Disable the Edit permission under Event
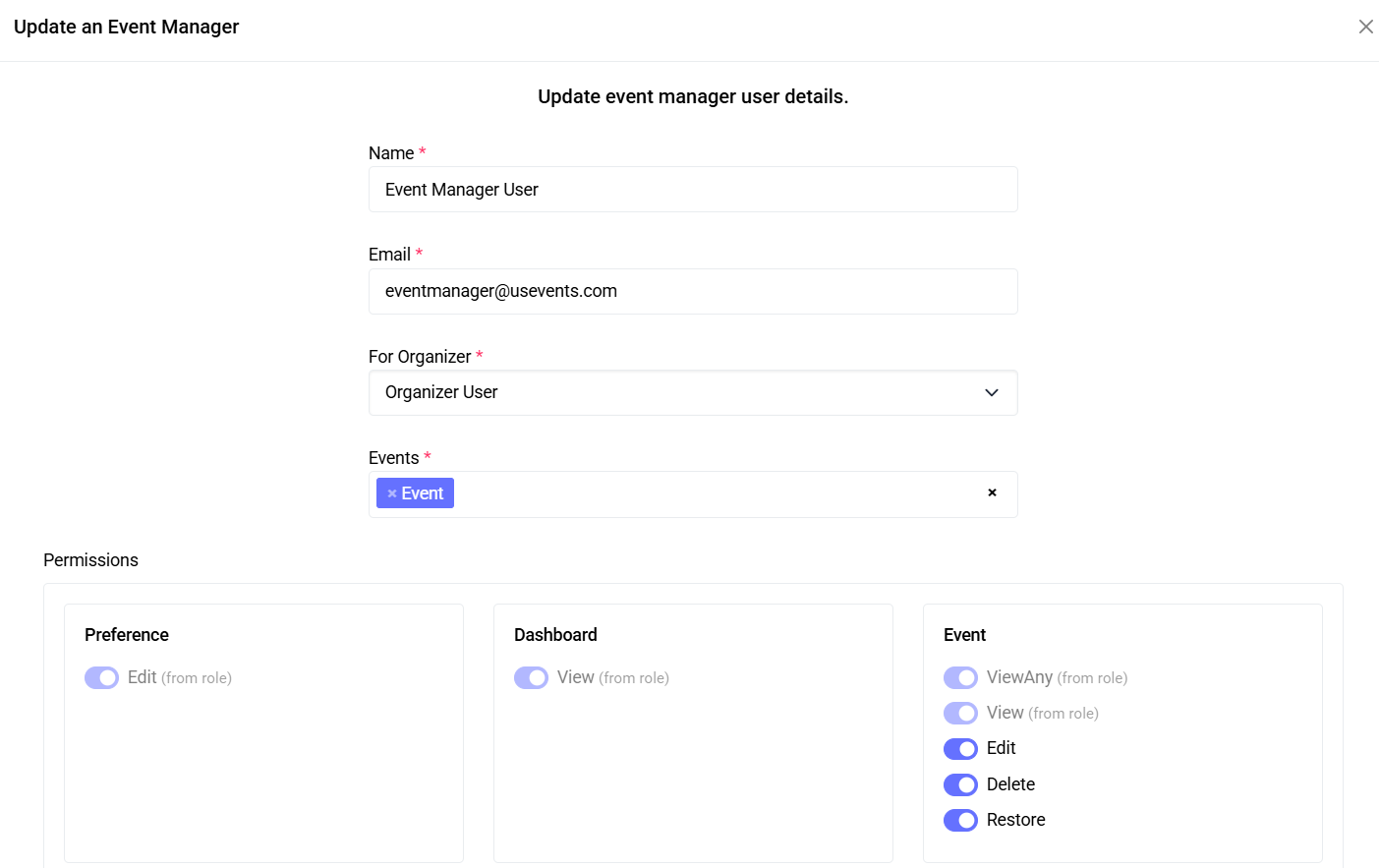 click(x=960, y=748)
